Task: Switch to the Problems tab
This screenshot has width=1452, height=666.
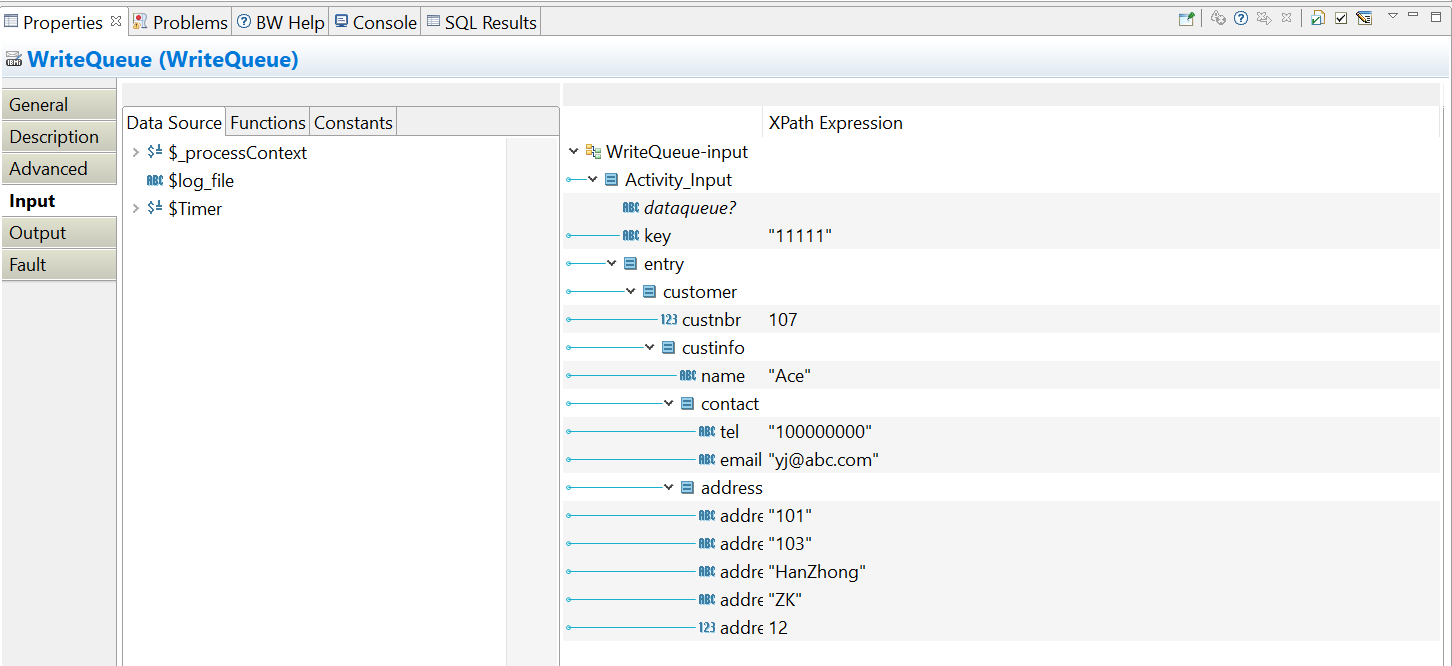Action: pos(180,22)
